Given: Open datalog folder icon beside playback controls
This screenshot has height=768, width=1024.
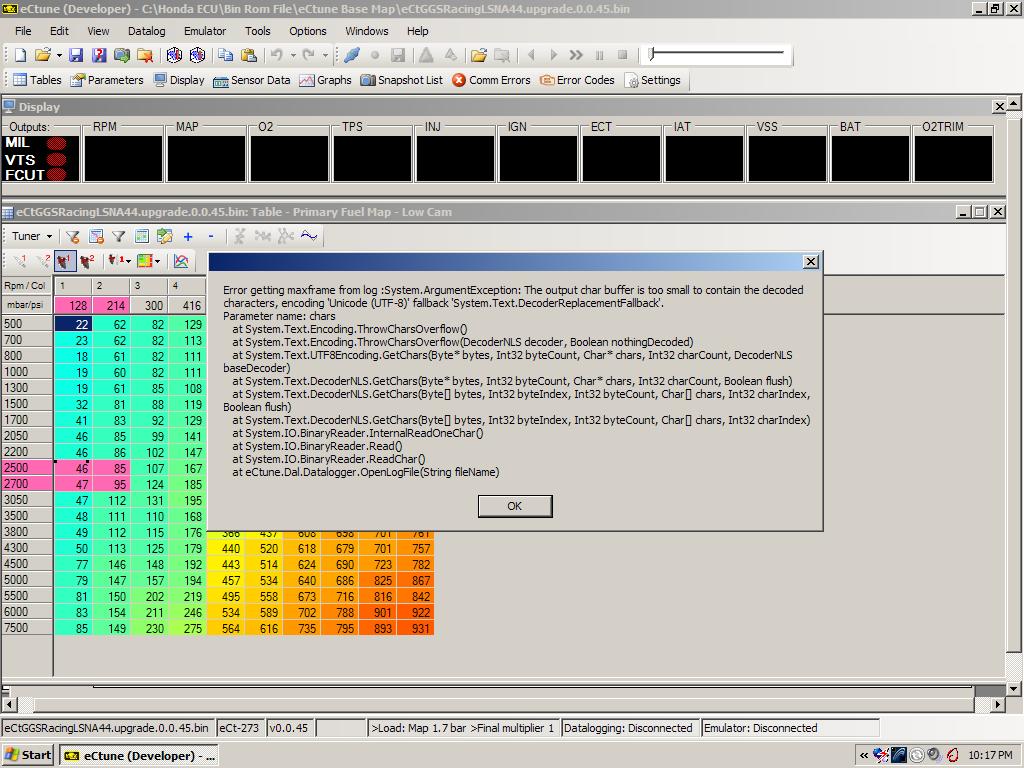Looking at the screenshot, I should pos(479,56).
